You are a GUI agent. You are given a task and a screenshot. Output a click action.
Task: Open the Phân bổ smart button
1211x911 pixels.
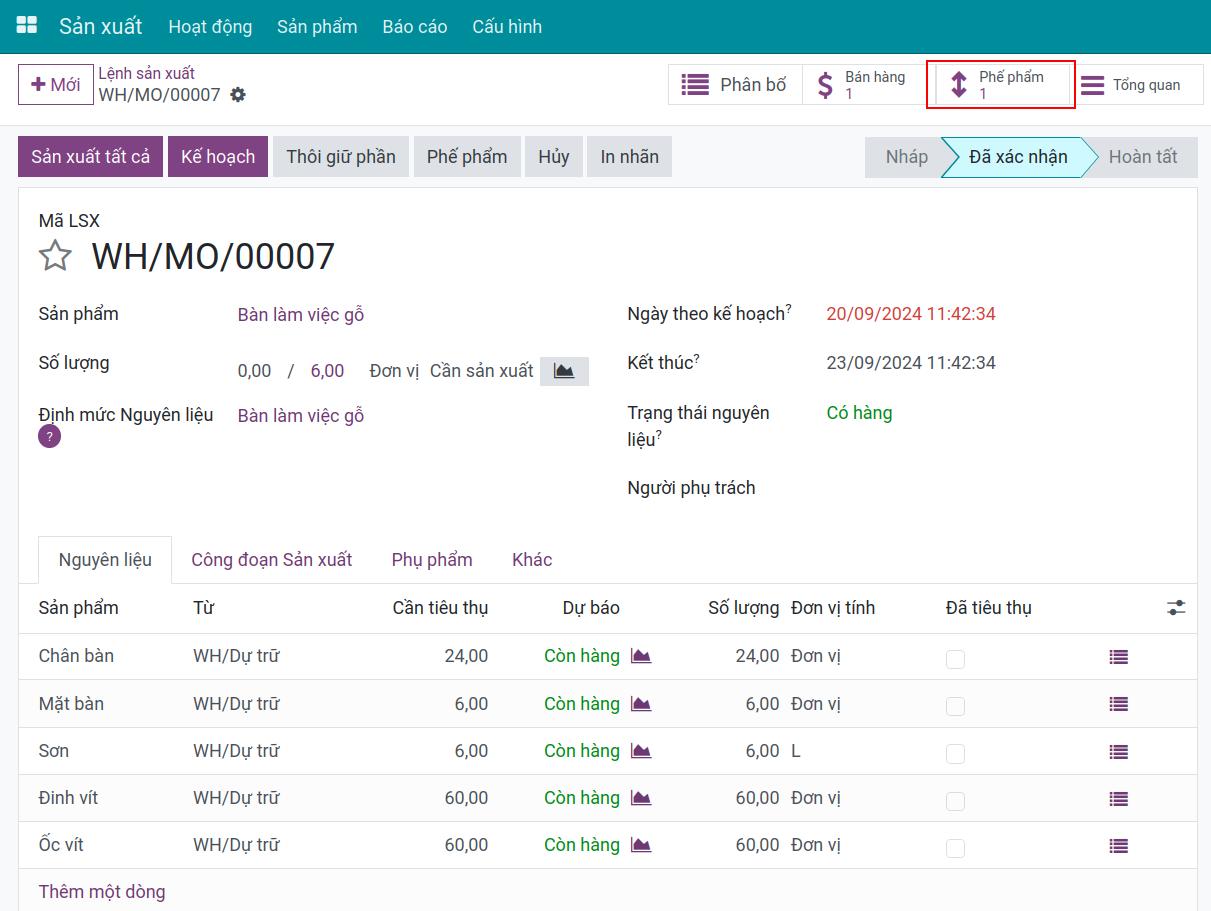(735, 85)
